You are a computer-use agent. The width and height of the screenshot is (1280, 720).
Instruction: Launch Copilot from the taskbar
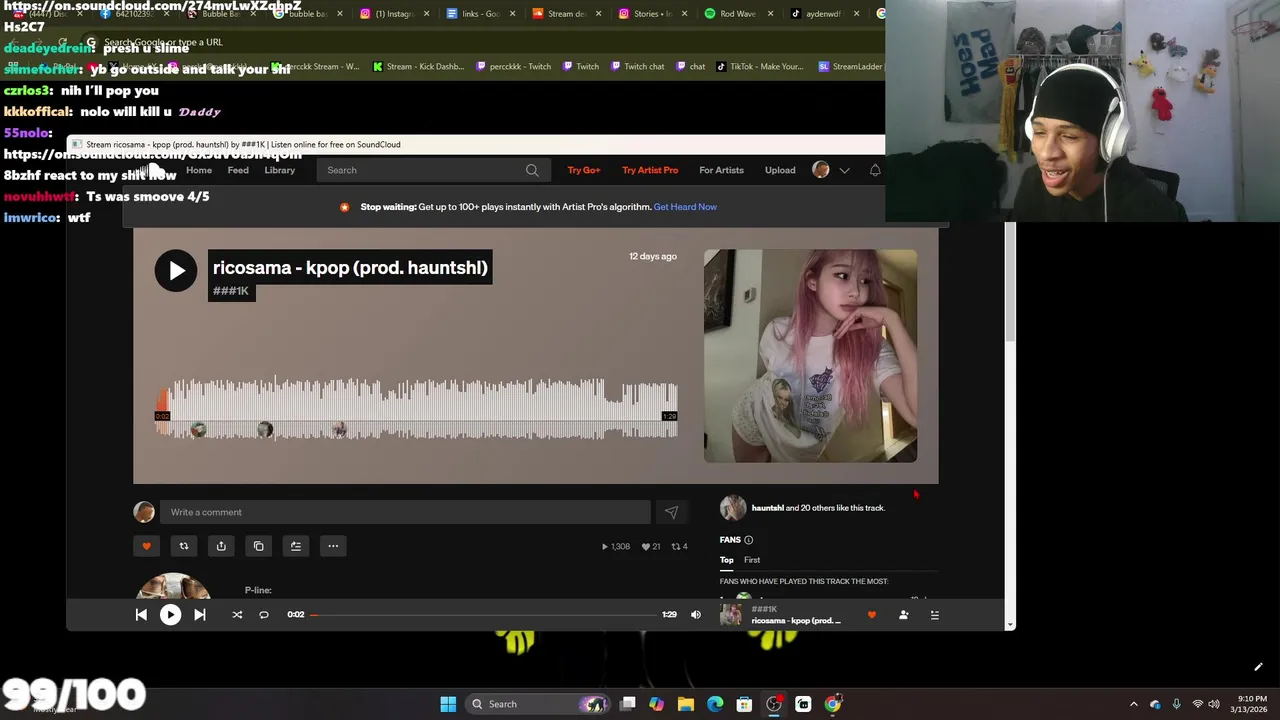(x=656, y=704)
